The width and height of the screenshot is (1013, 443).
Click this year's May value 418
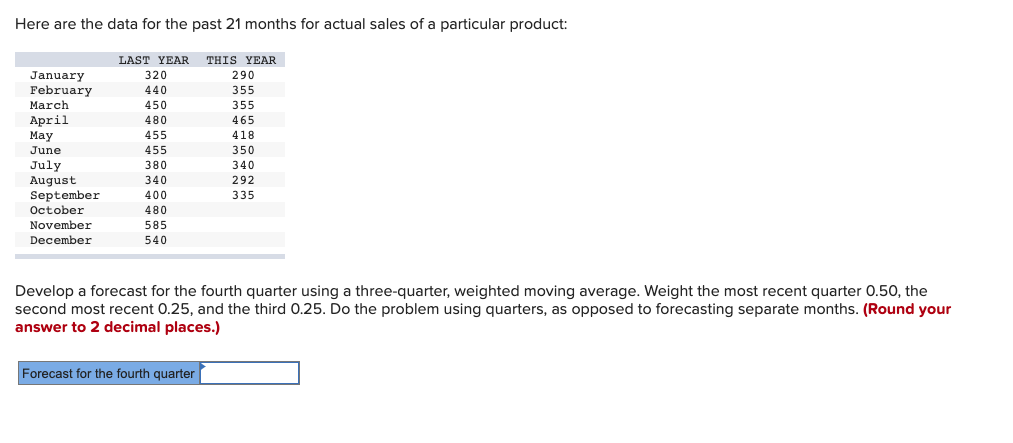243,135
